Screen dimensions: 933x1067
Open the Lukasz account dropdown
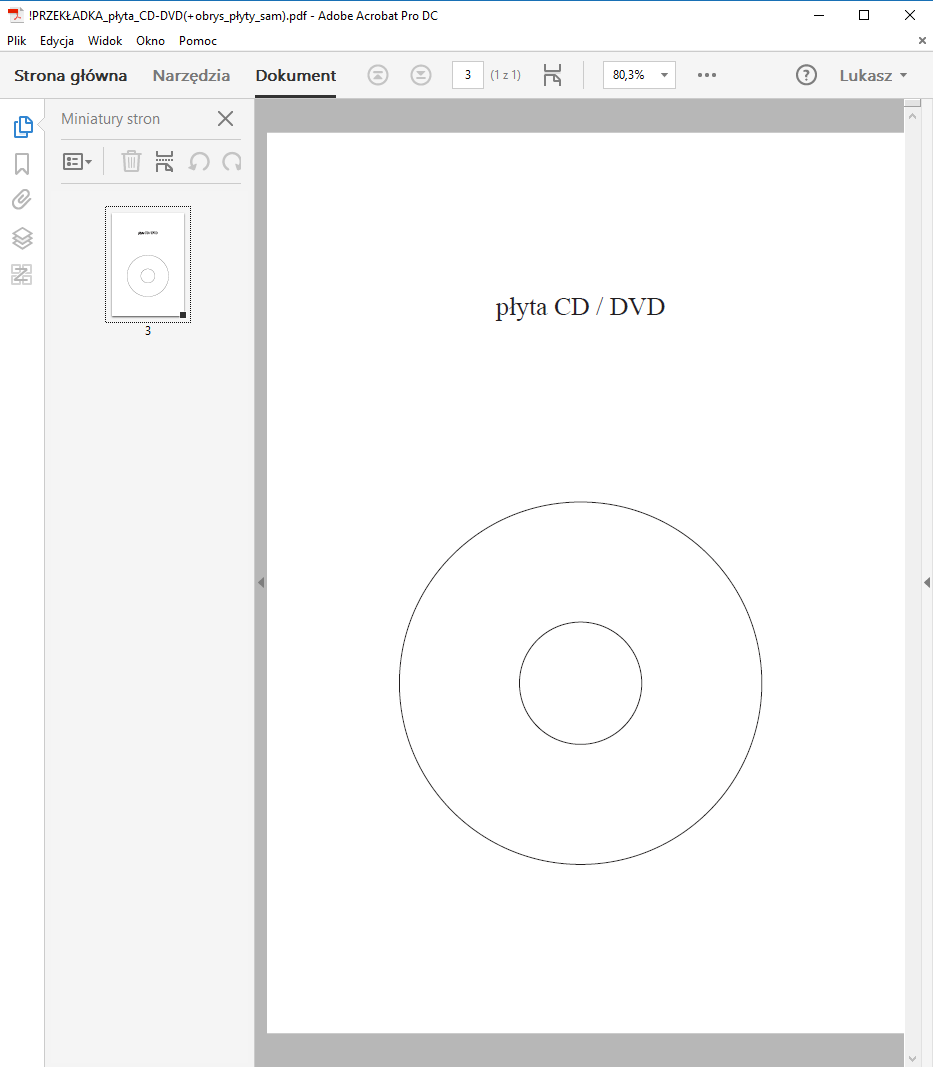pyautogui.click(x=874, y=75)
